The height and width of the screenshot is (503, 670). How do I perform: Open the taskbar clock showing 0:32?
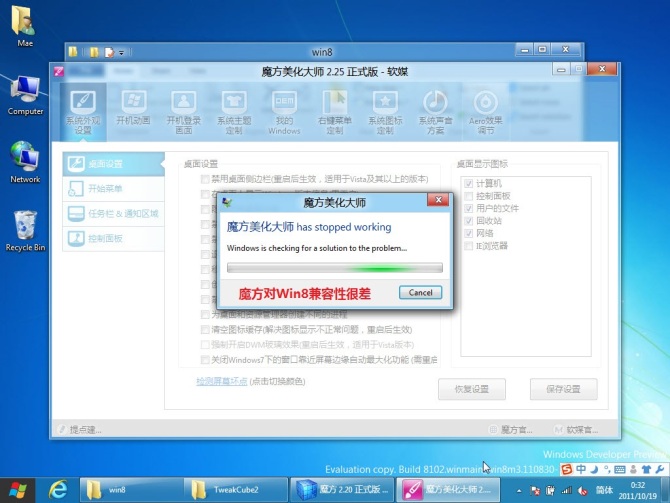point(638,490)
